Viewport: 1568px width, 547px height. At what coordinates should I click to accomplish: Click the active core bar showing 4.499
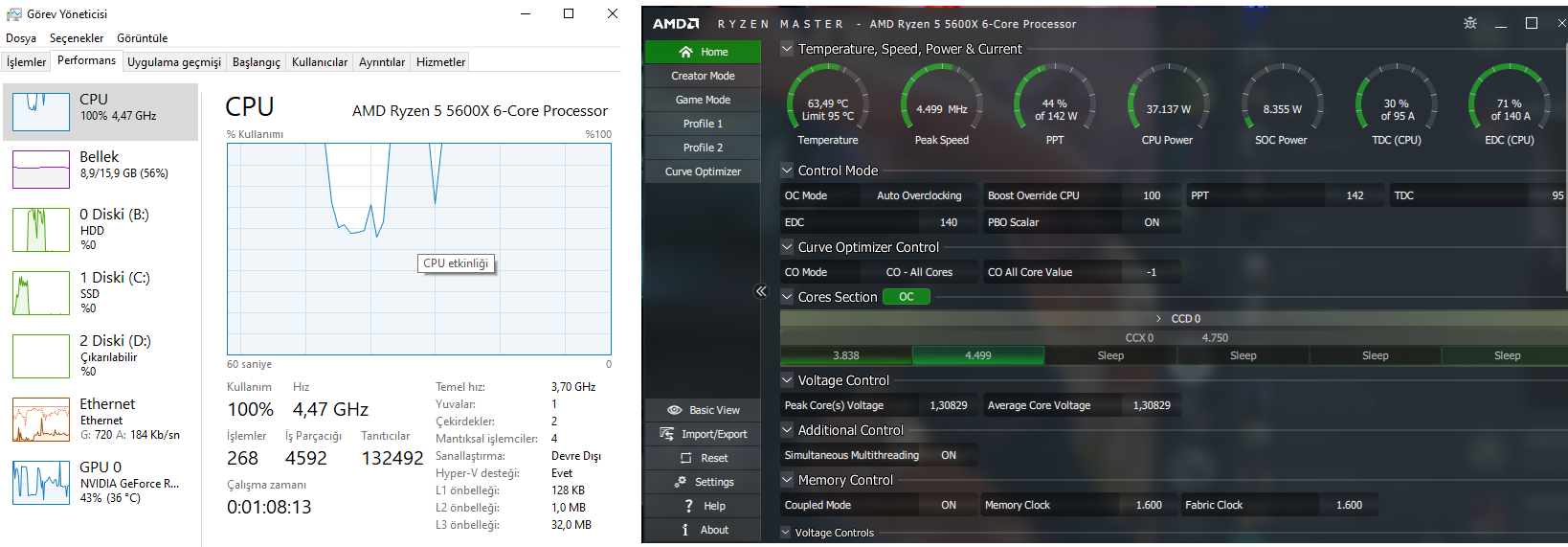[978, 355]
